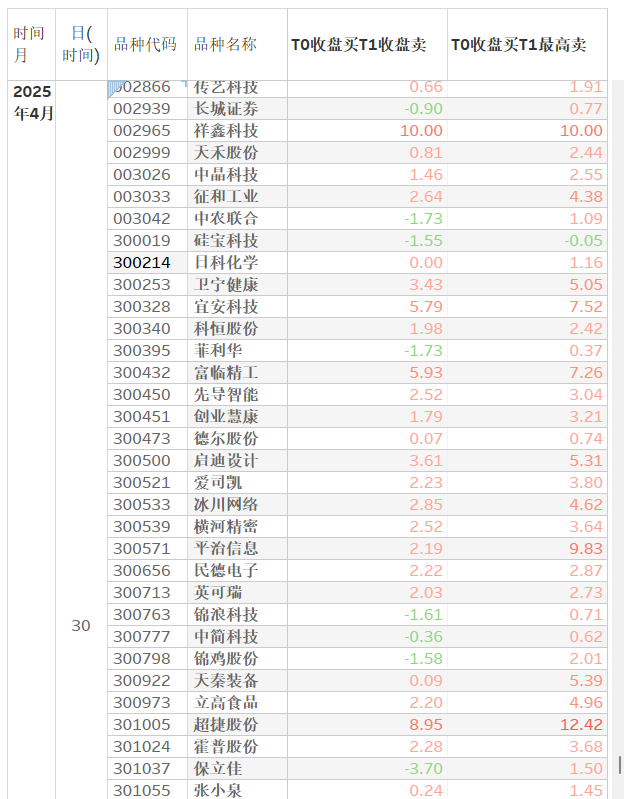Click stock name 保立佳

(218, 768)
